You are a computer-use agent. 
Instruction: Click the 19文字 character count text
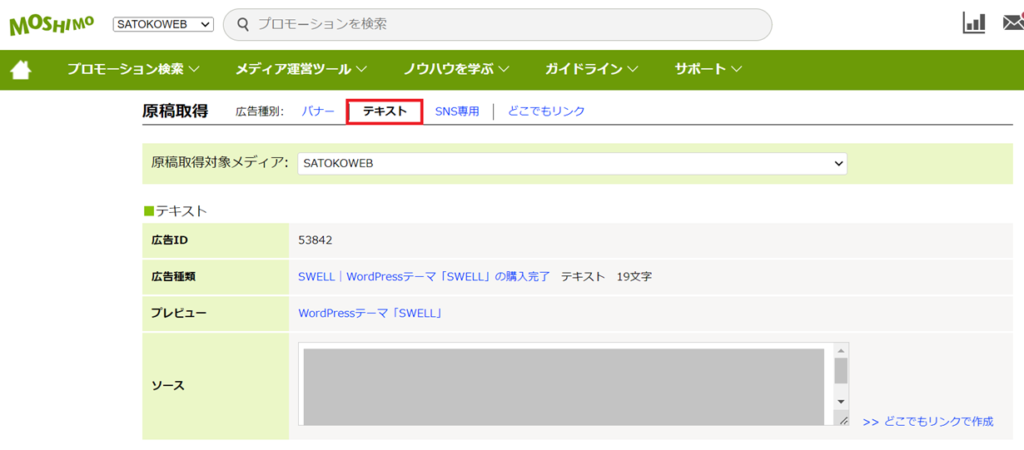633,276
